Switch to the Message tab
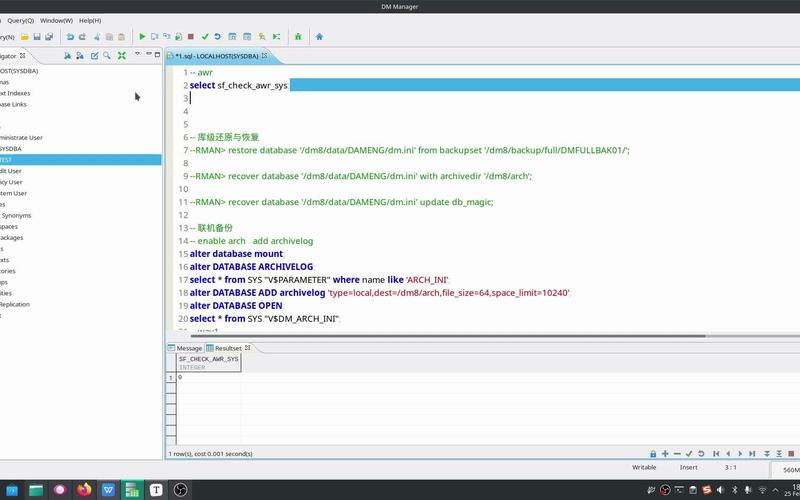Viewport: 800px width, 500px height. click(186, 348)
